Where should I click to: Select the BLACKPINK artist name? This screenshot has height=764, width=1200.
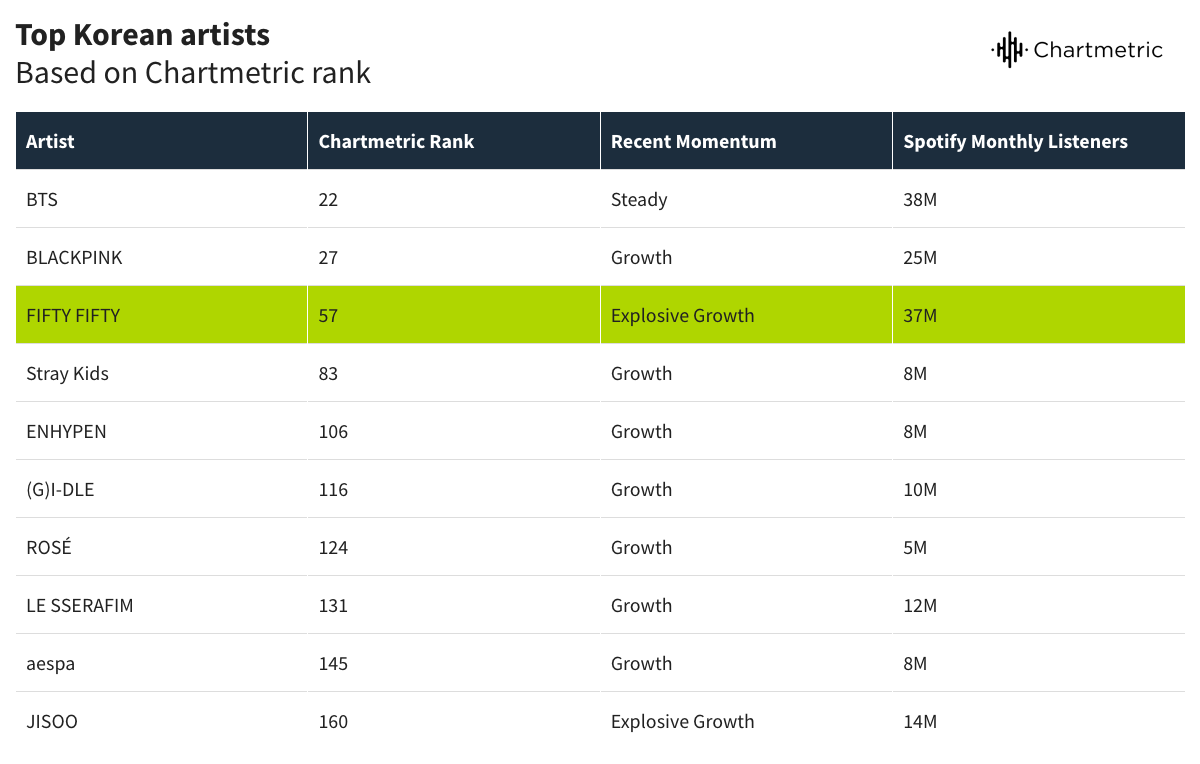[74, 257]
